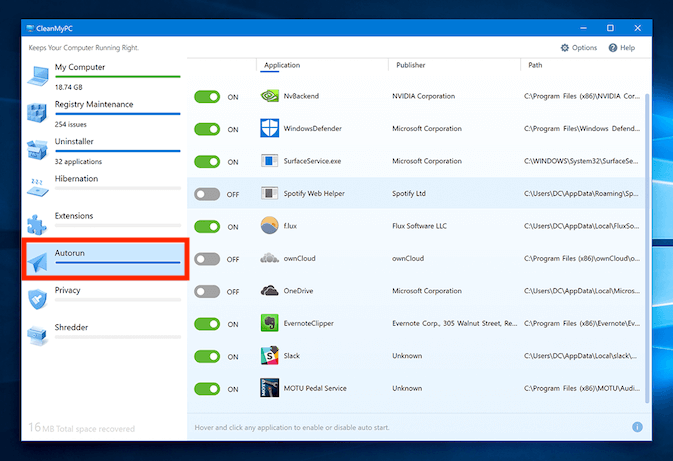Click the Extensions puzzle piece icon
The height and width of the screenshot is (461, 673).
coord(37,224)
